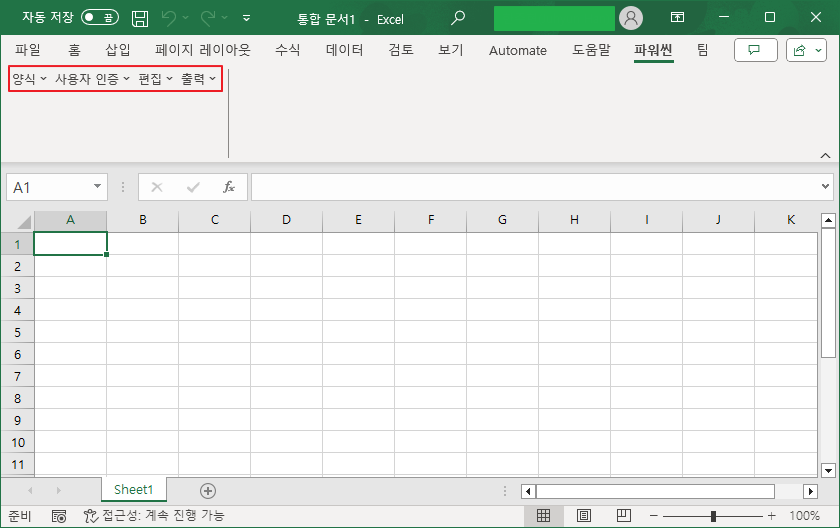840x528 pixels.
Task: Open the 사용자 인증 dropdown menu
Action: click(x=92, y=79)
